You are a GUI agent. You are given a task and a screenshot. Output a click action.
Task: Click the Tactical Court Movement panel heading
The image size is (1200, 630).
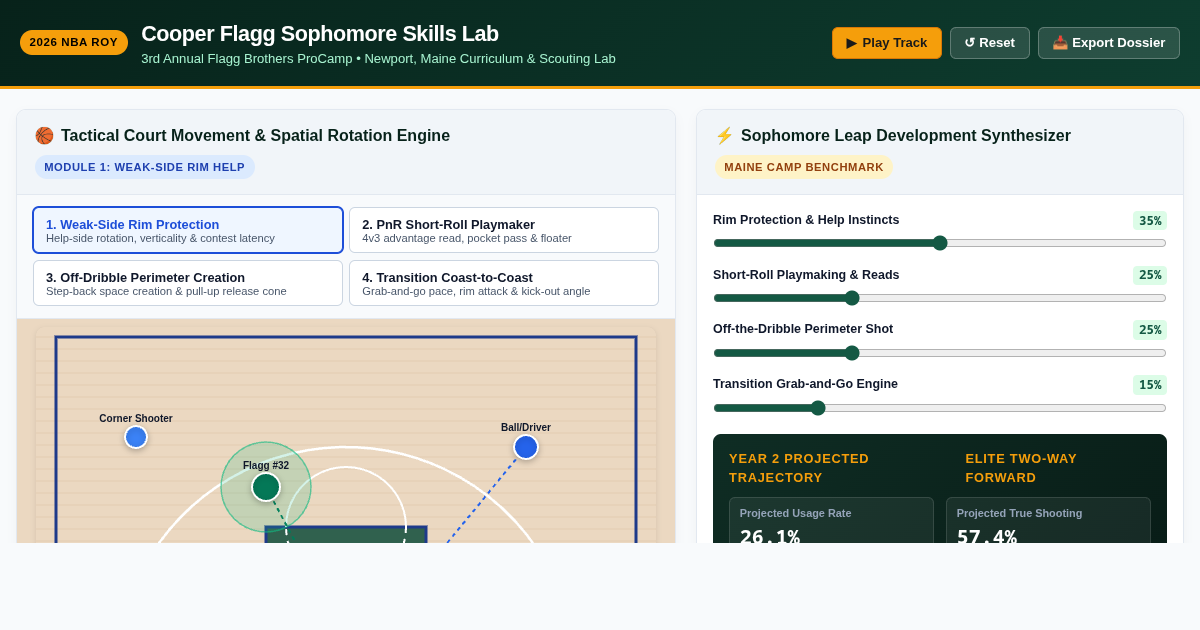coord(255,136)
